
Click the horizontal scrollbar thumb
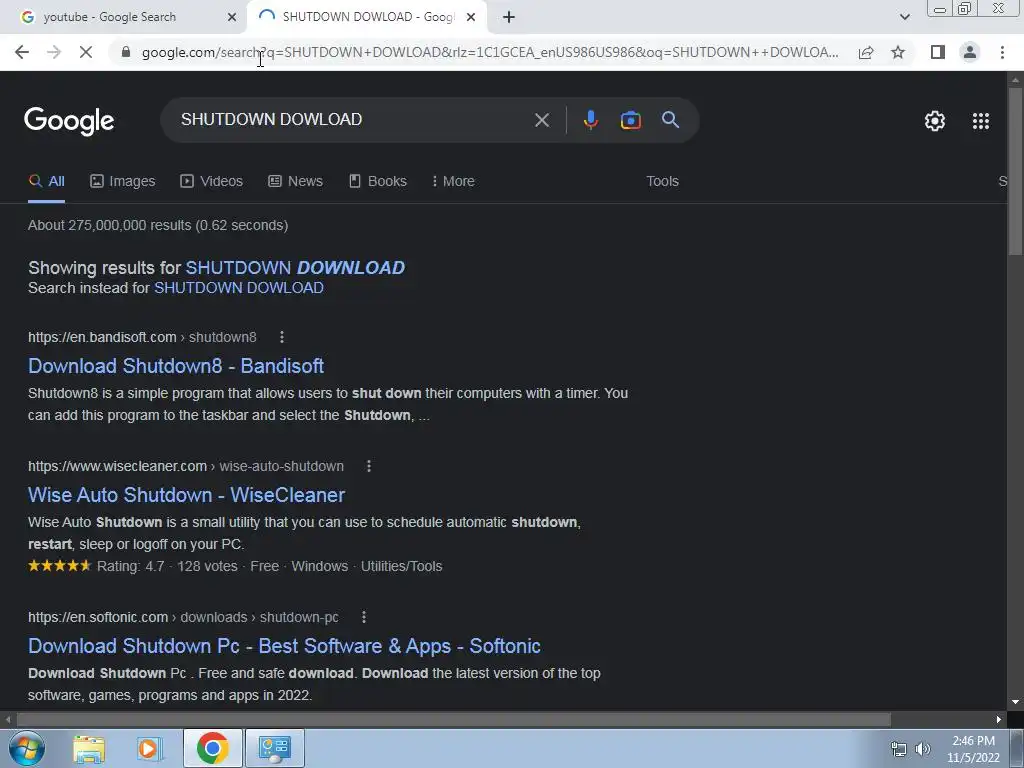click(x=453, y=720)
